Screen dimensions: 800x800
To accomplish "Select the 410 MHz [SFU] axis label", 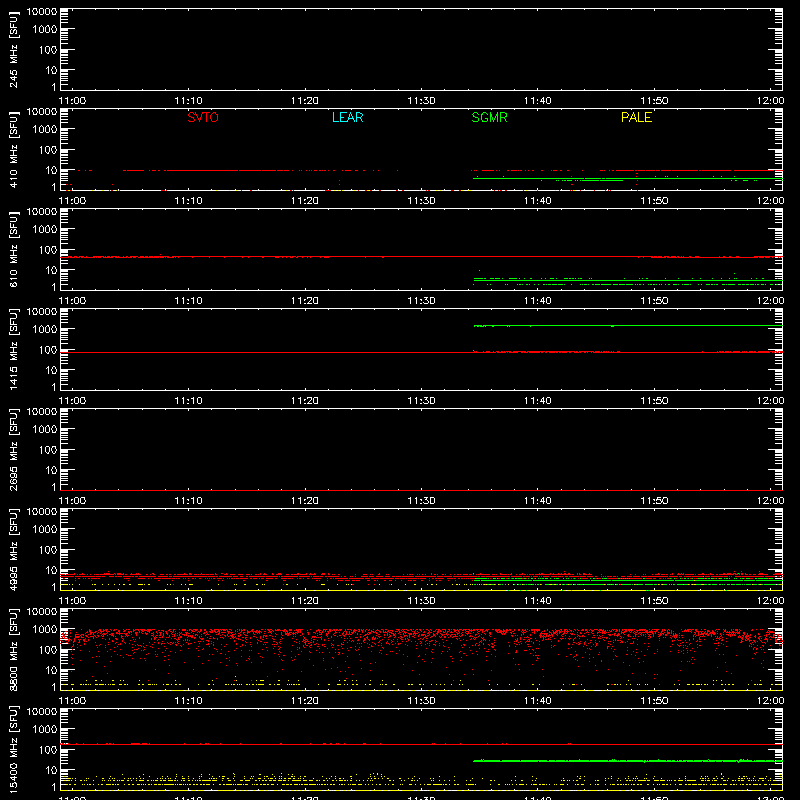I will pos(13,149).
